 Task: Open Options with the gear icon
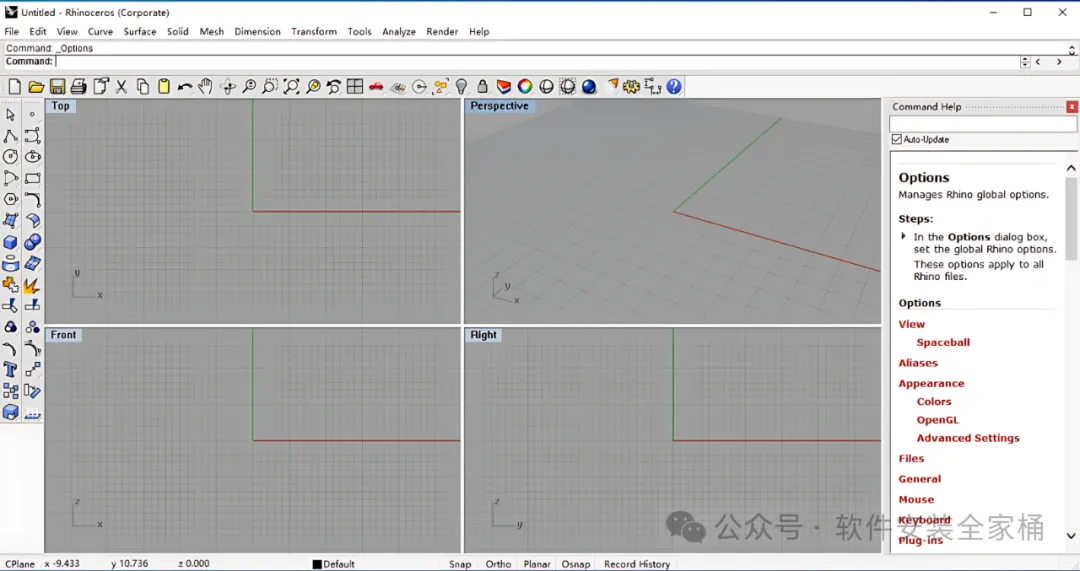point(631,86)
